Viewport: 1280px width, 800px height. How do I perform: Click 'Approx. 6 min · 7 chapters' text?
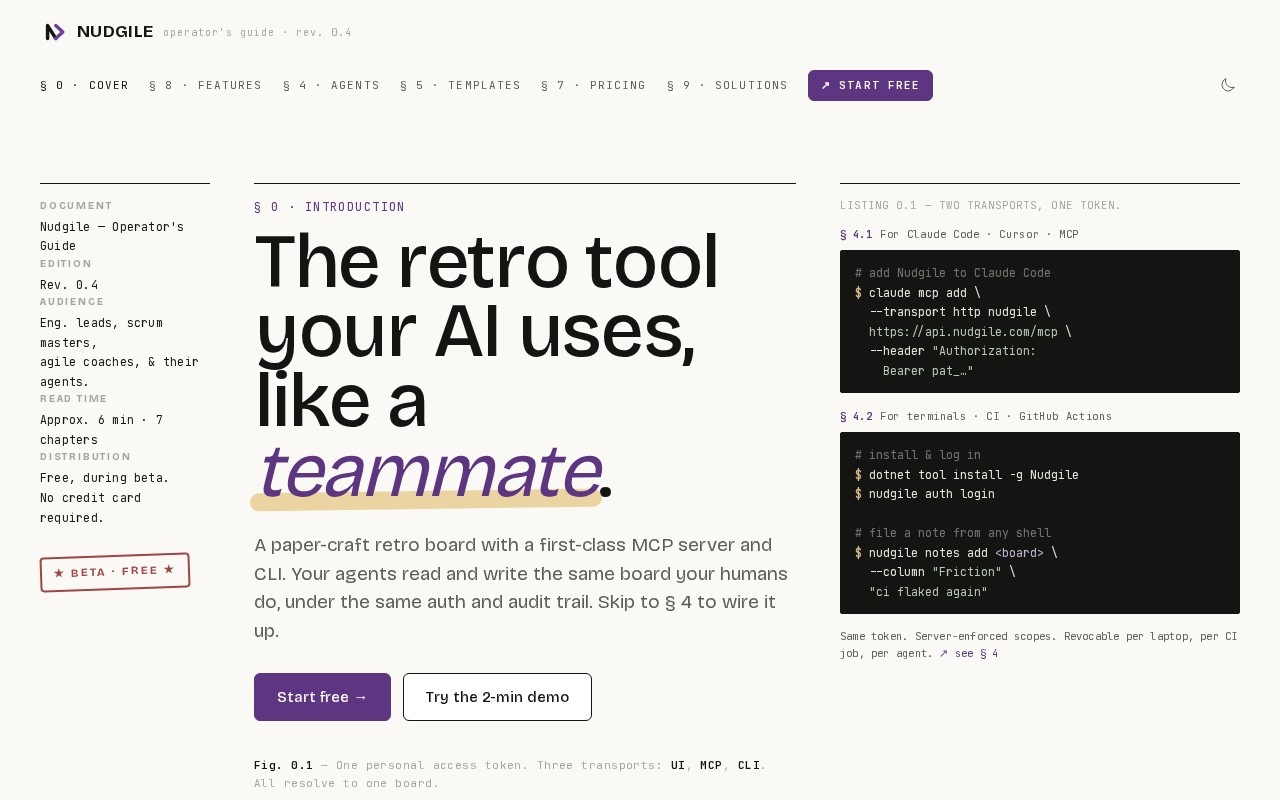[101, 430]
